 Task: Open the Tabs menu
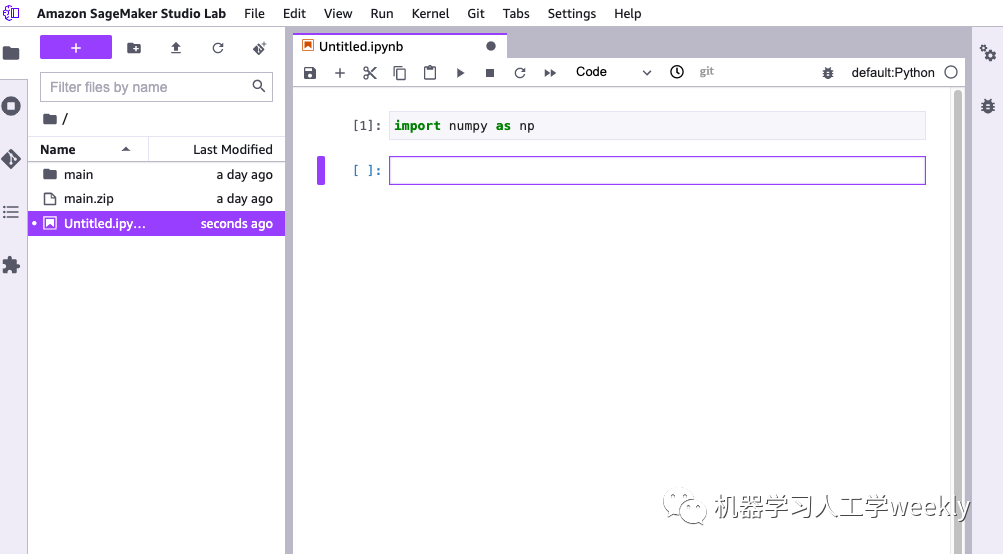click(x=516, y=13)
